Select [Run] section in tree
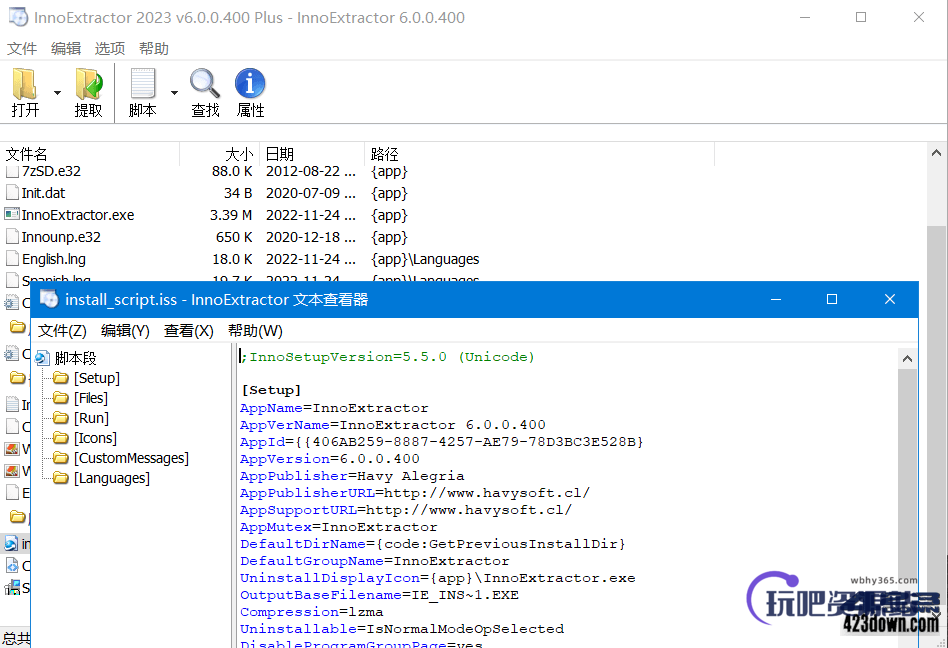Screen dimensions: 948x648 [x=91, y=418]
